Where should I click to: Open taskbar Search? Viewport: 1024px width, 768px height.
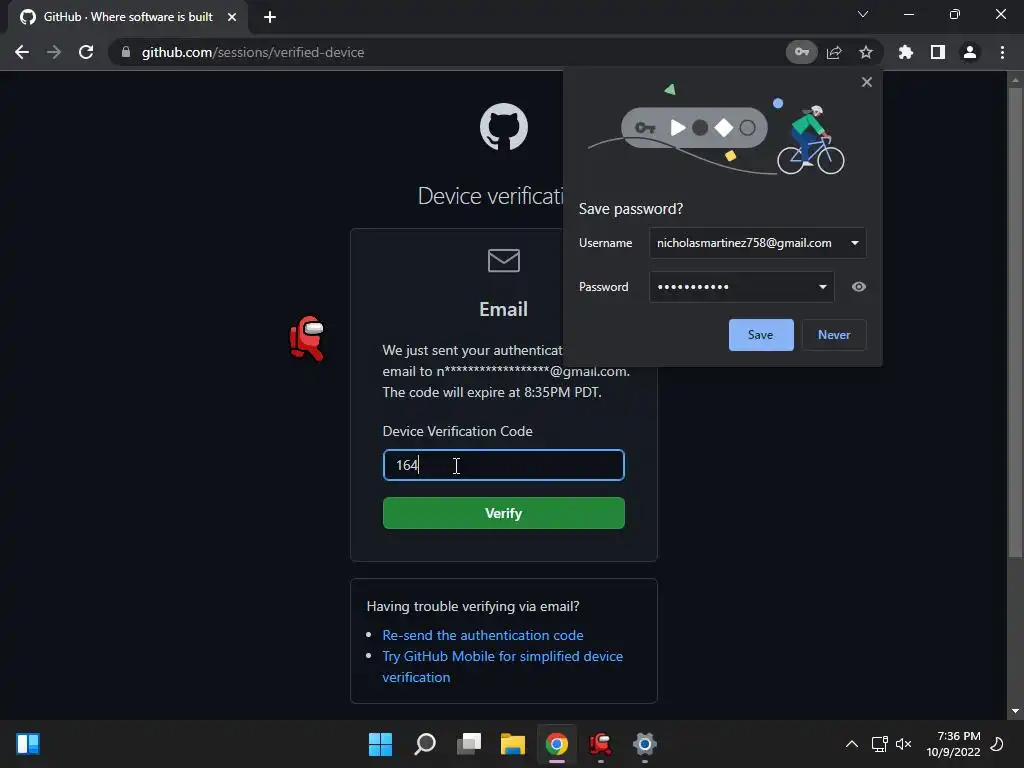(x=424, y=744)
